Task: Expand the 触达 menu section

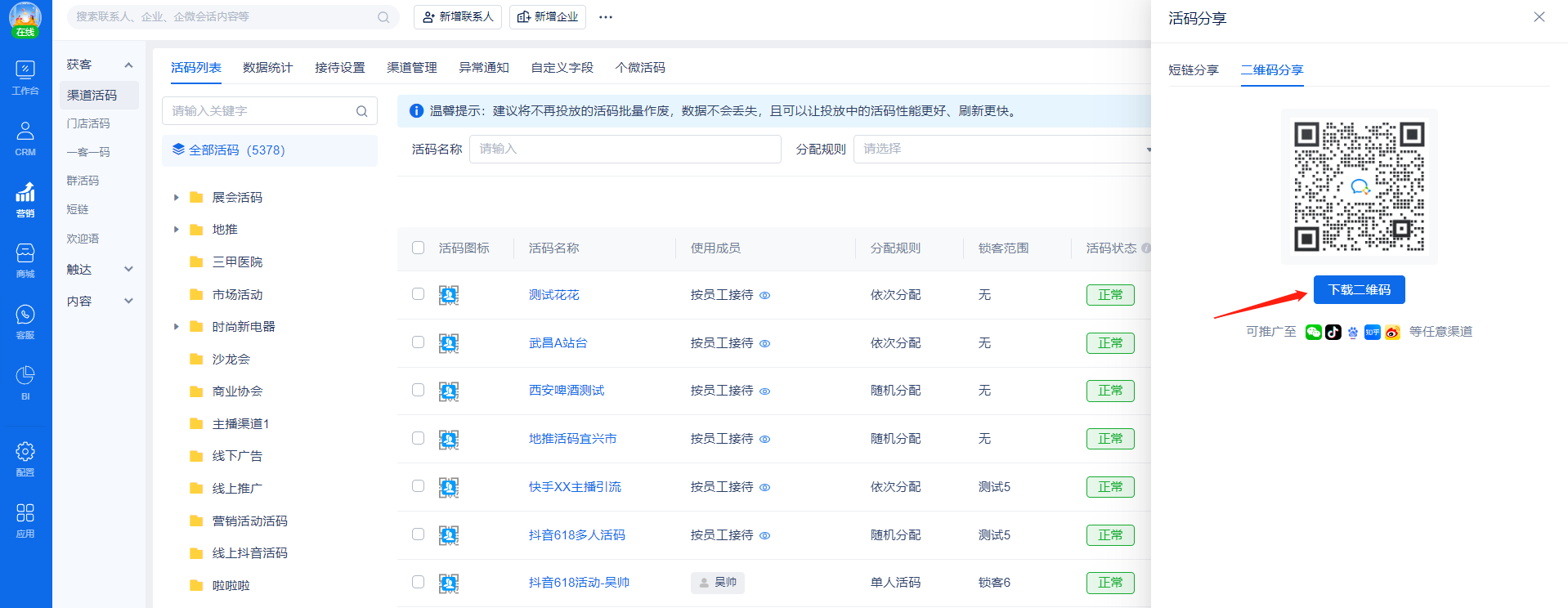Action: (x=128, y=269)
